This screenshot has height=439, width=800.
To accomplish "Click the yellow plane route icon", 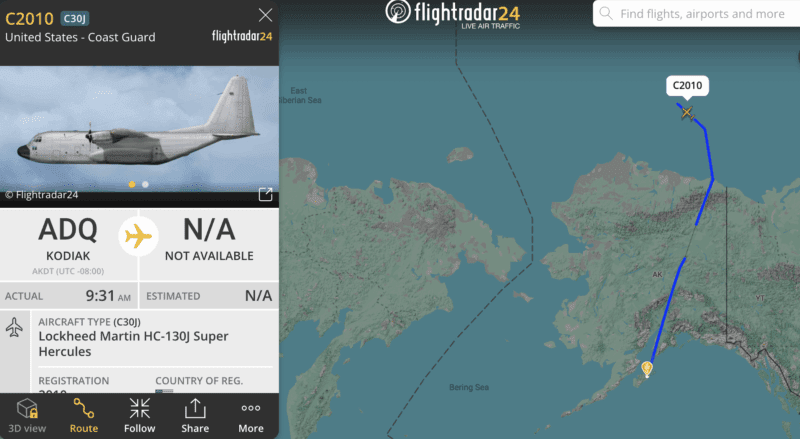I will pos(138,236).
